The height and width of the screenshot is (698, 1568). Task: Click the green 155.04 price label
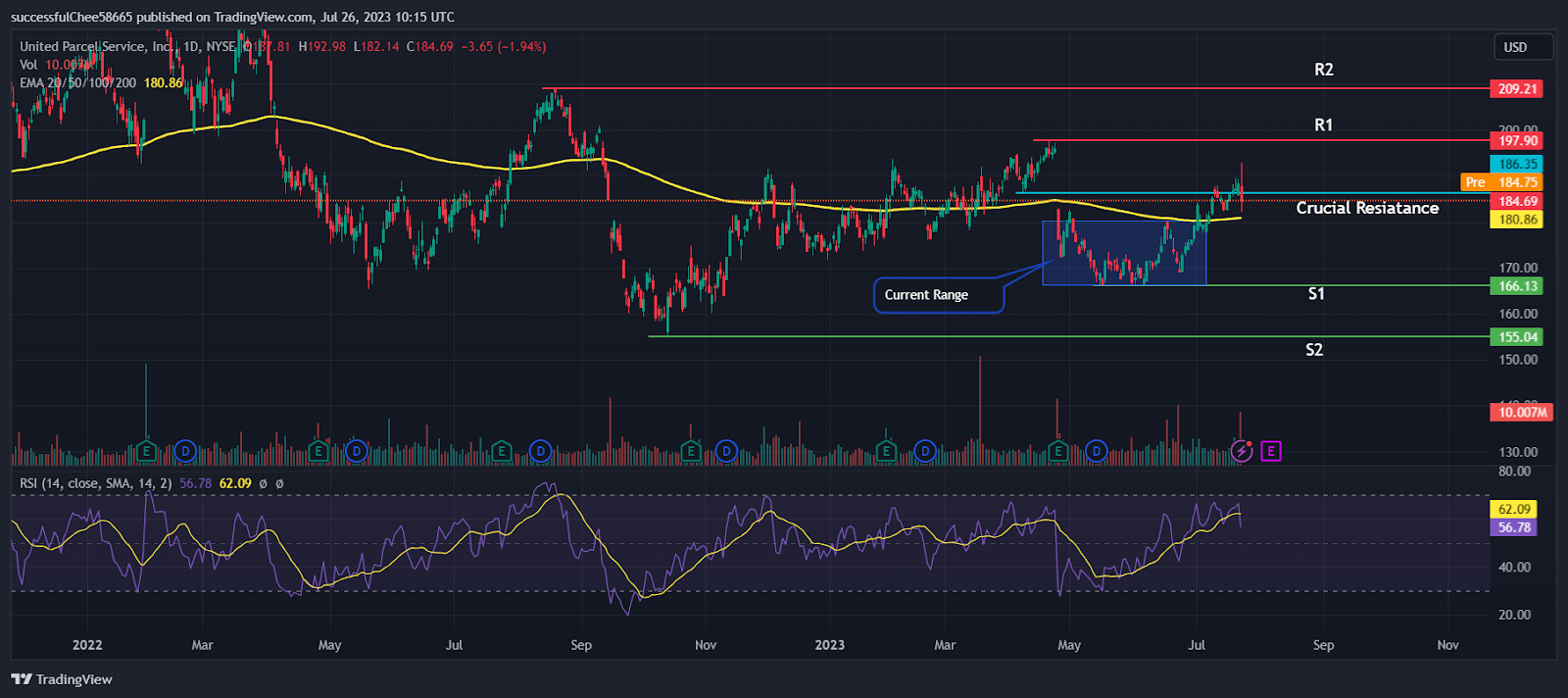1516,337
